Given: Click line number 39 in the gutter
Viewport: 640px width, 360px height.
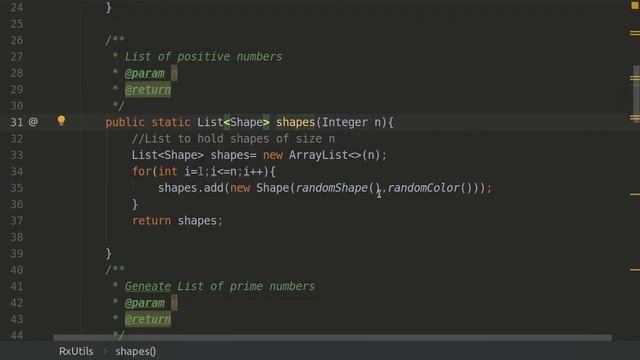Looking at the screenshot, I should [x=17, y=253].
